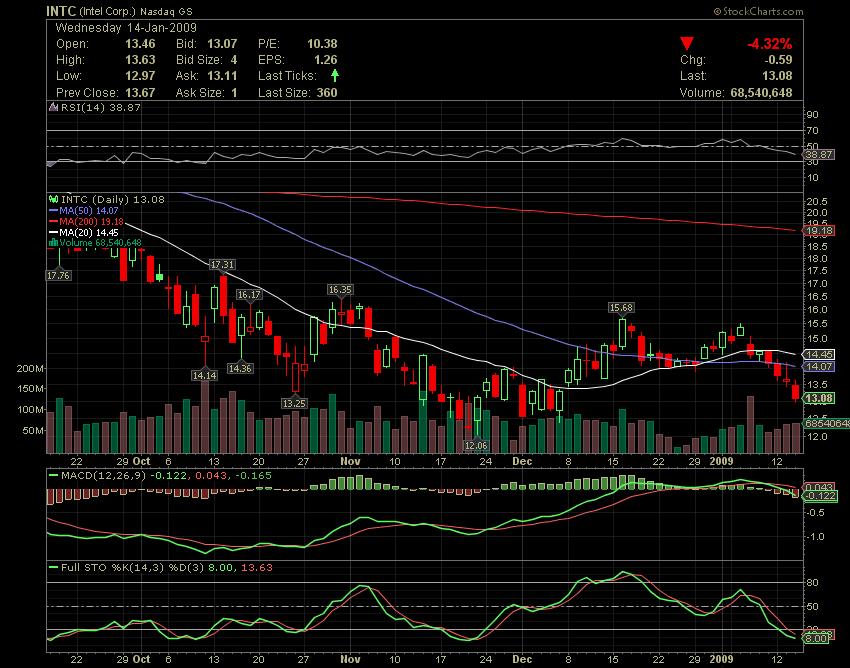Click the Ask value 13.11

tap(222, 76)
